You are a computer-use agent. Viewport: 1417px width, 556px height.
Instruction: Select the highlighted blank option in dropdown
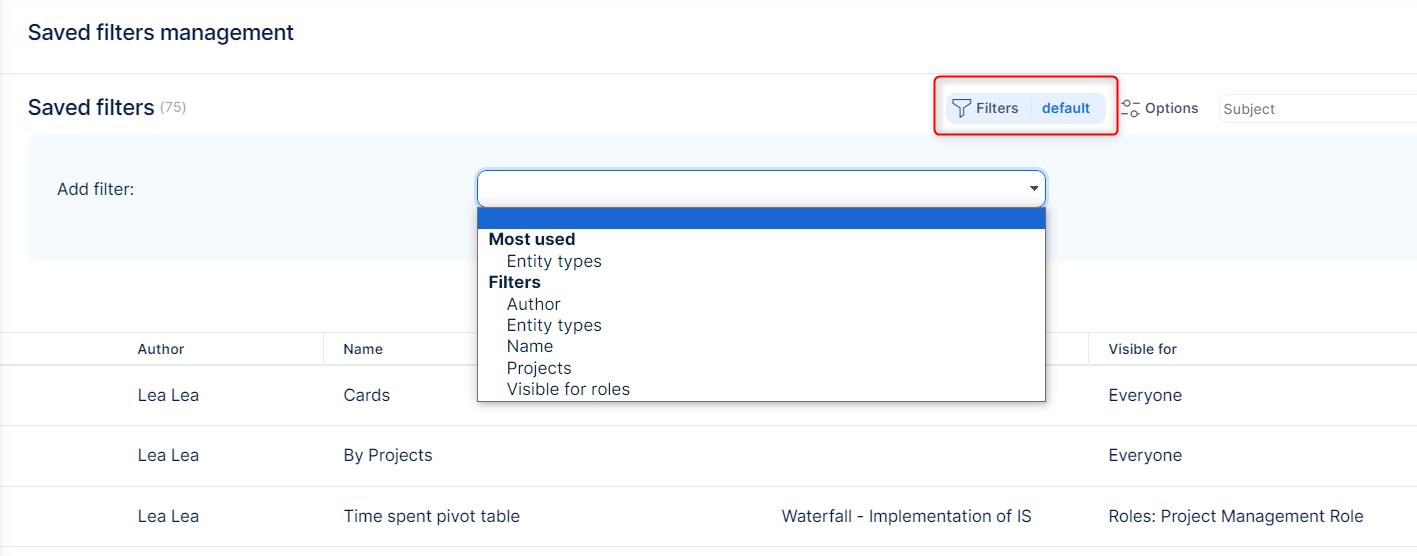point(760,219)
